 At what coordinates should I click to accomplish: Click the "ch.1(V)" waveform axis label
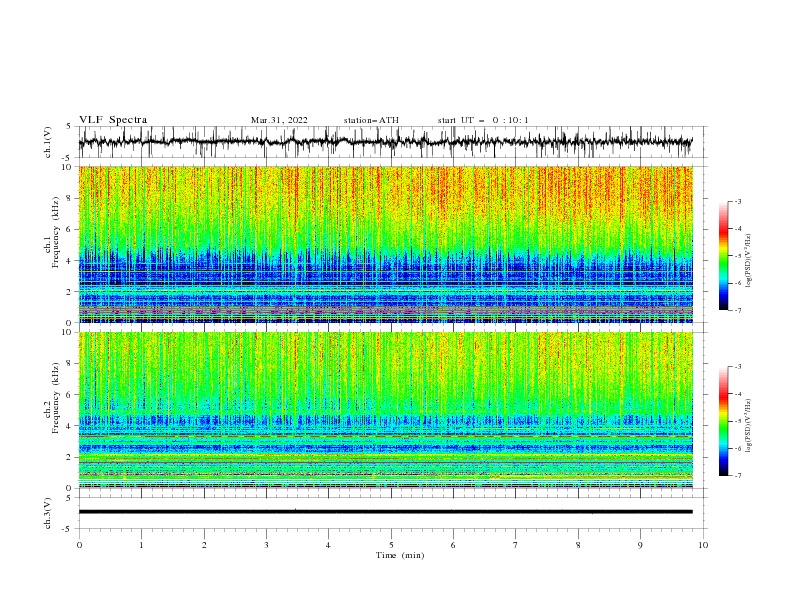pyautogui.click(x=48, y=142)
